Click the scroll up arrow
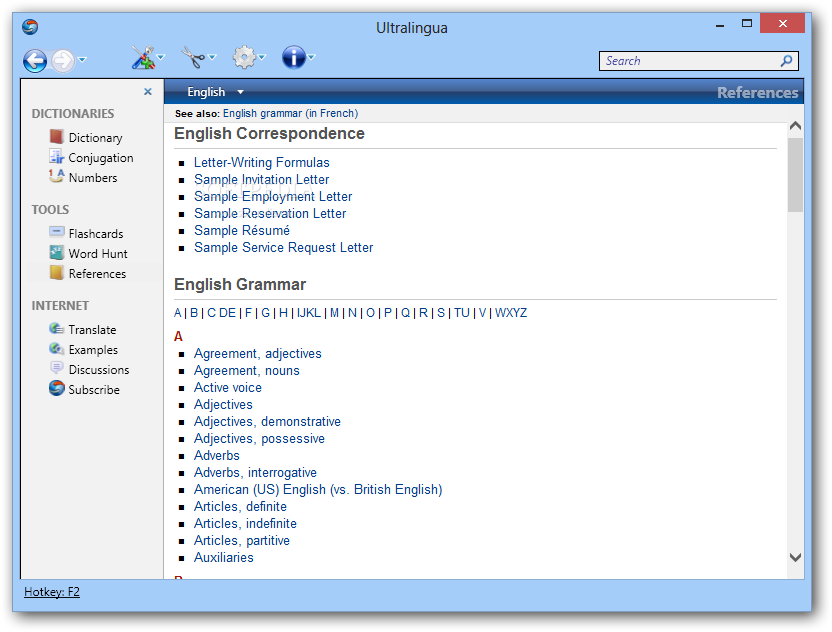The width and height of the screenshot is (832, 632). click(x=795, y=126)
